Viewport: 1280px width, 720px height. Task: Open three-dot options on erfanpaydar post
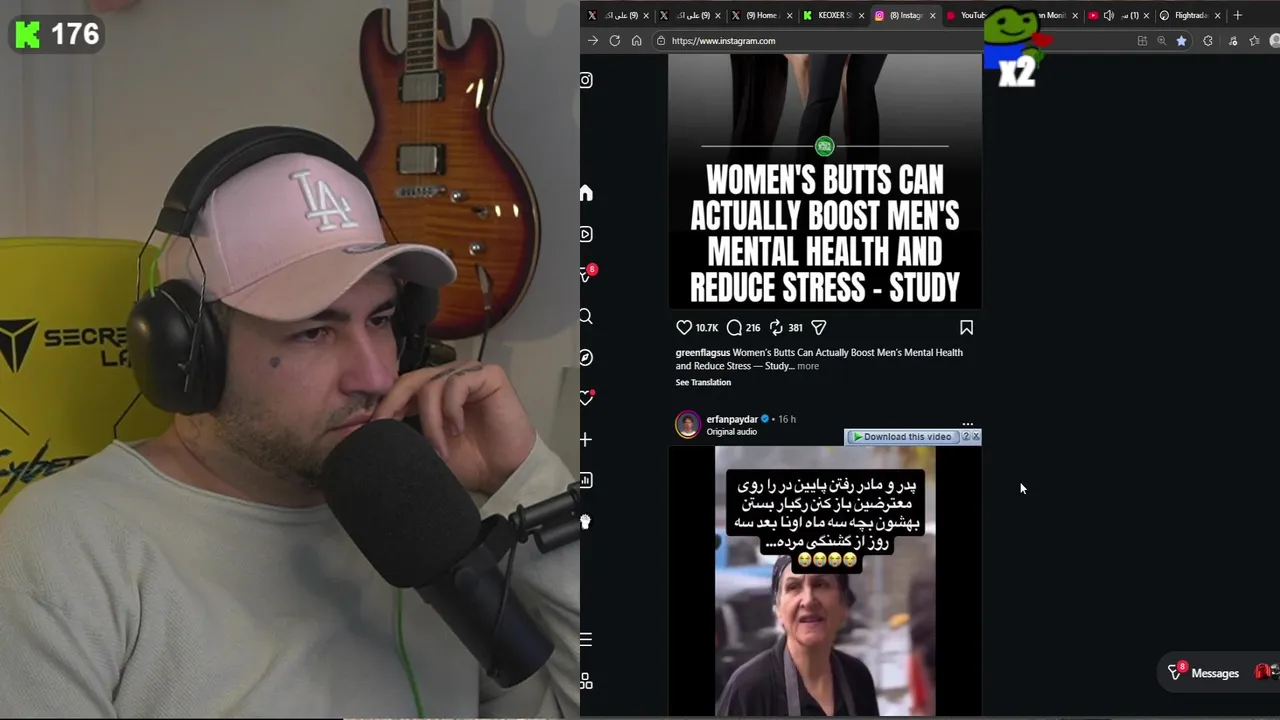click(x=967, y=424)
